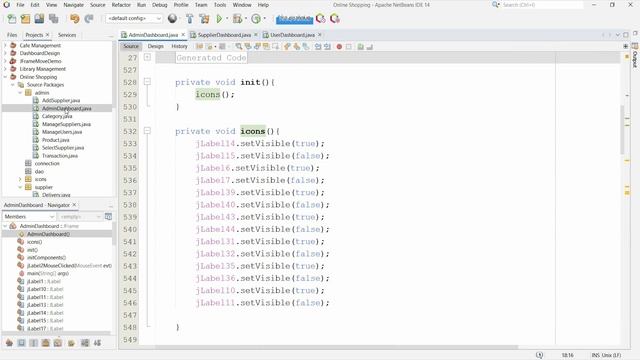Toggle third filter icon at Navigator bottom
The image size is (640, 360).
point(34,343)
